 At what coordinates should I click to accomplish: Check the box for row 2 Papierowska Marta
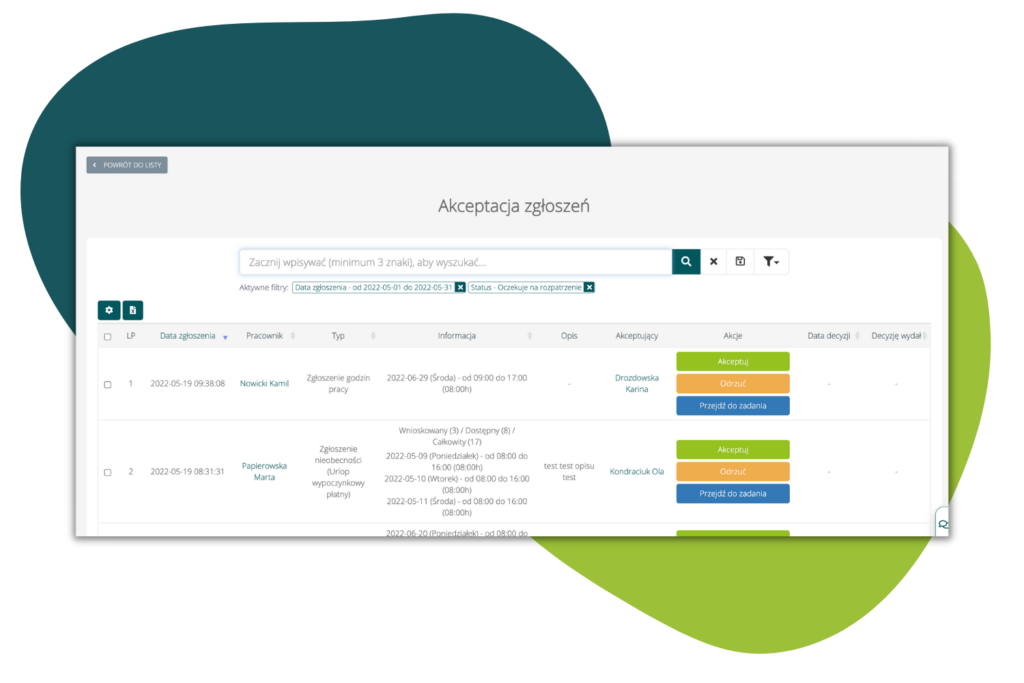pyautogui.click(x=108, y=472)
